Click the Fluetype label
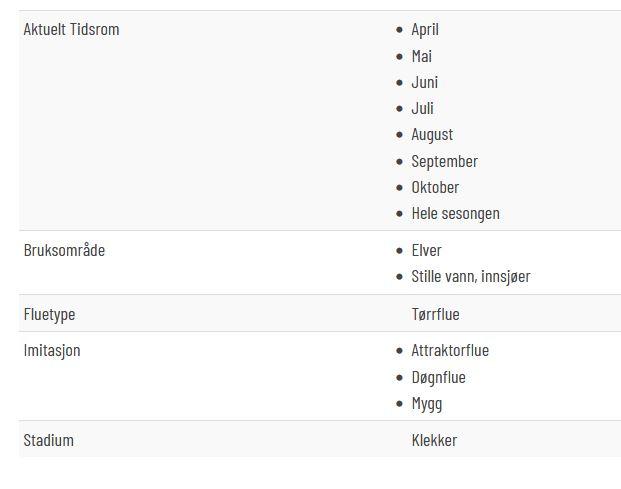The image size is (621, 489). (x=50, y=315)
